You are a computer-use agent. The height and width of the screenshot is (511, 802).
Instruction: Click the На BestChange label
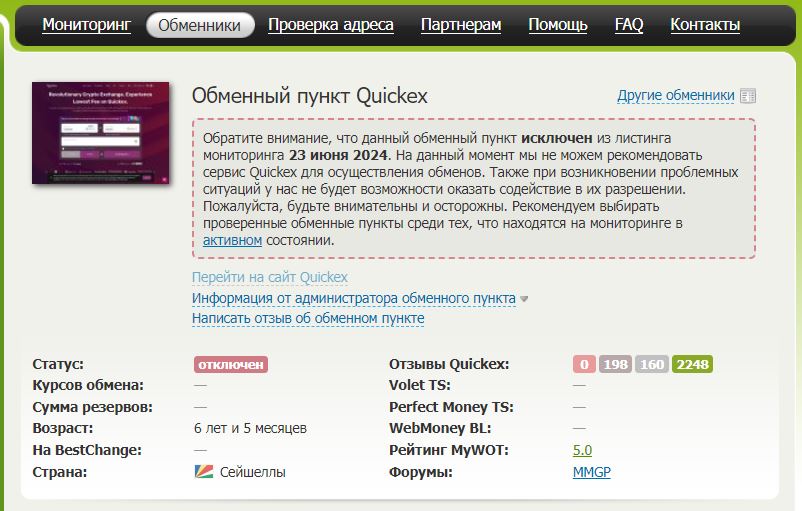tap(87, 450)
